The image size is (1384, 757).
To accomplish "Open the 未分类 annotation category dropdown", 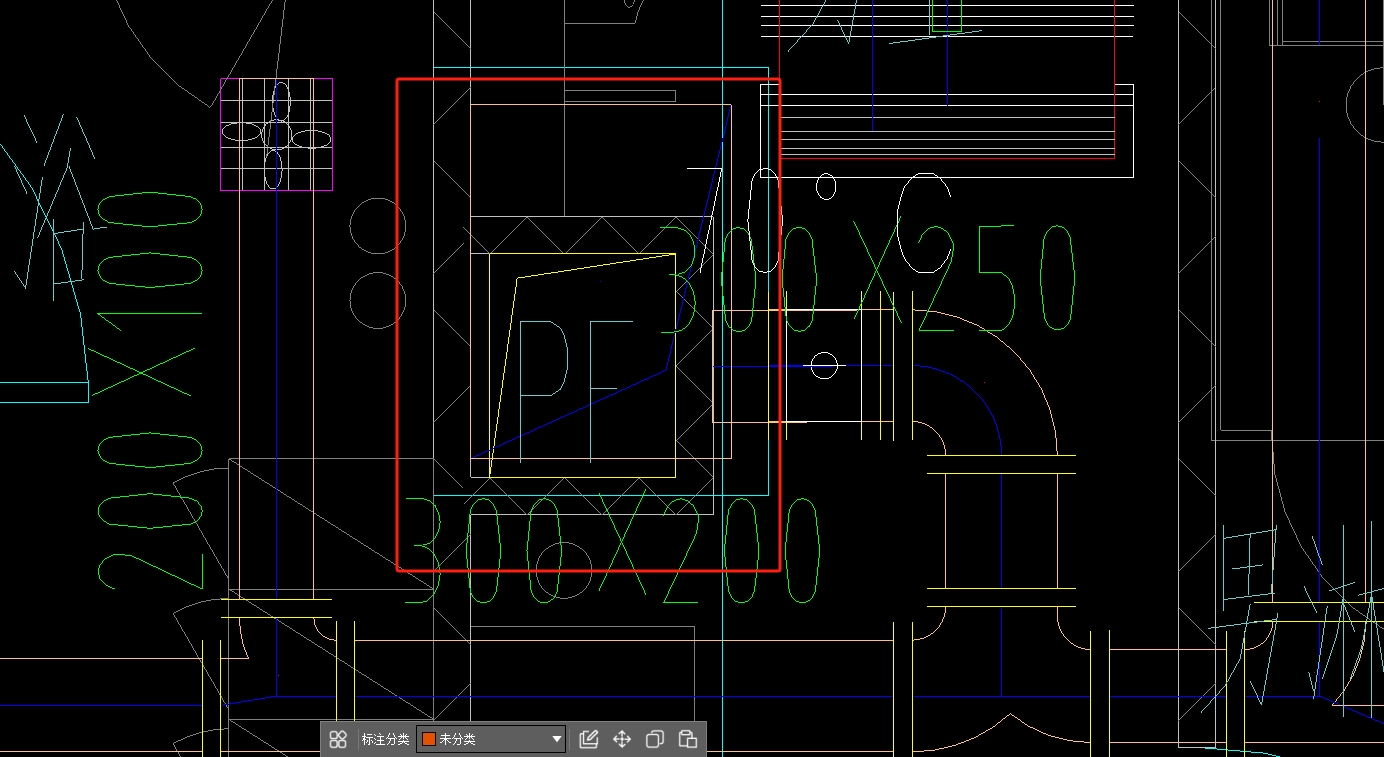I will 491,740.
